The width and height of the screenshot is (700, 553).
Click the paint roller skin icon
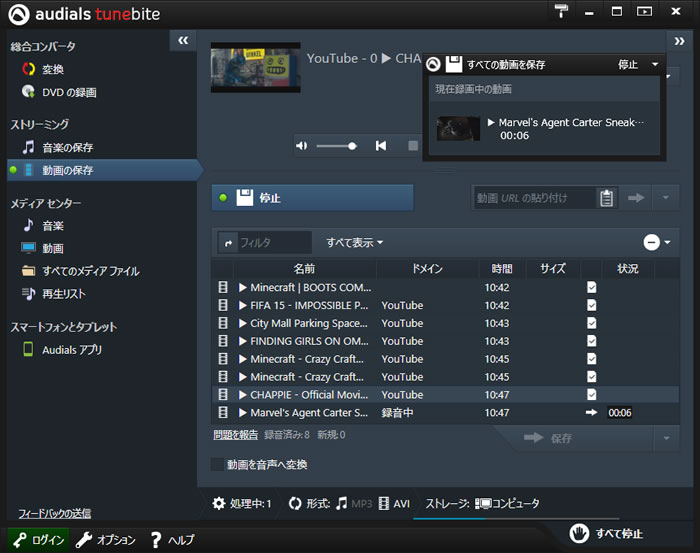[x=561, y=11]
